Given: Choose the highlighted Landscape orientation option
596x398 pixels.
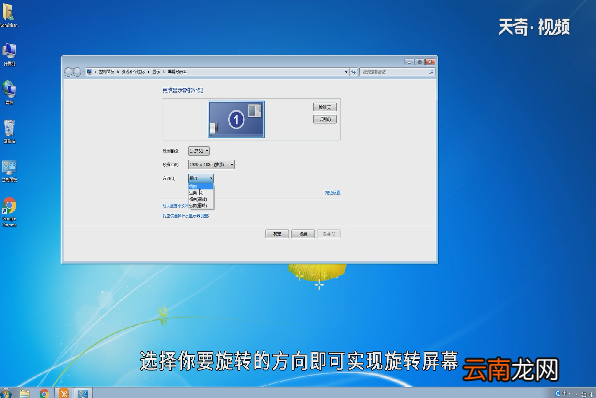Looking at the screenshot, I should pyautogui.click(x=201, y=186).
